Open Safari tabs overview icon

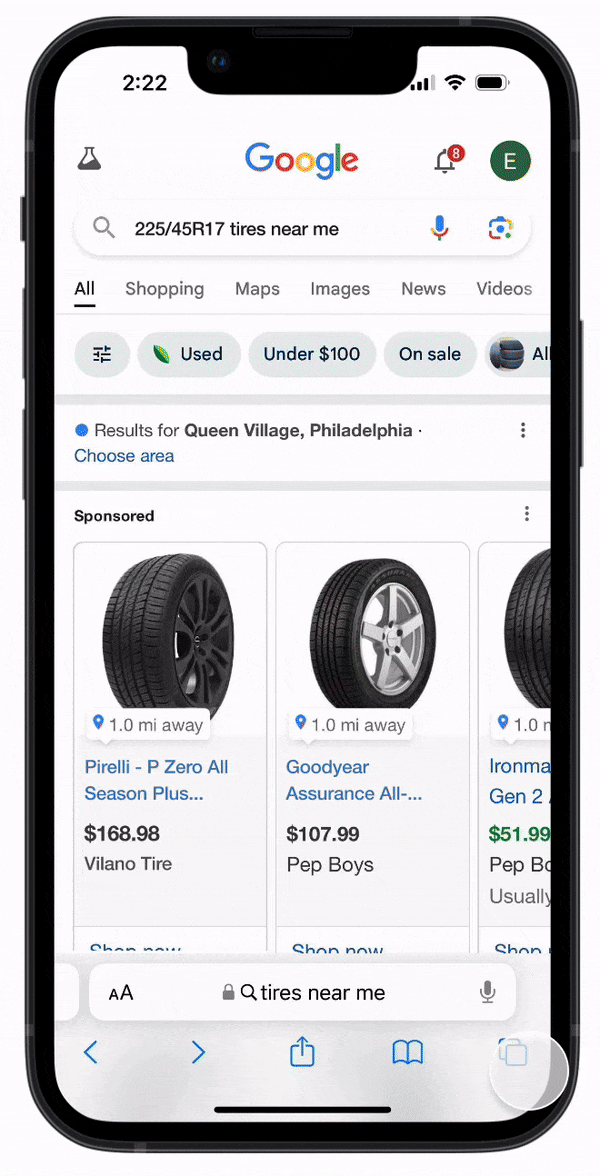[513, 1053]
